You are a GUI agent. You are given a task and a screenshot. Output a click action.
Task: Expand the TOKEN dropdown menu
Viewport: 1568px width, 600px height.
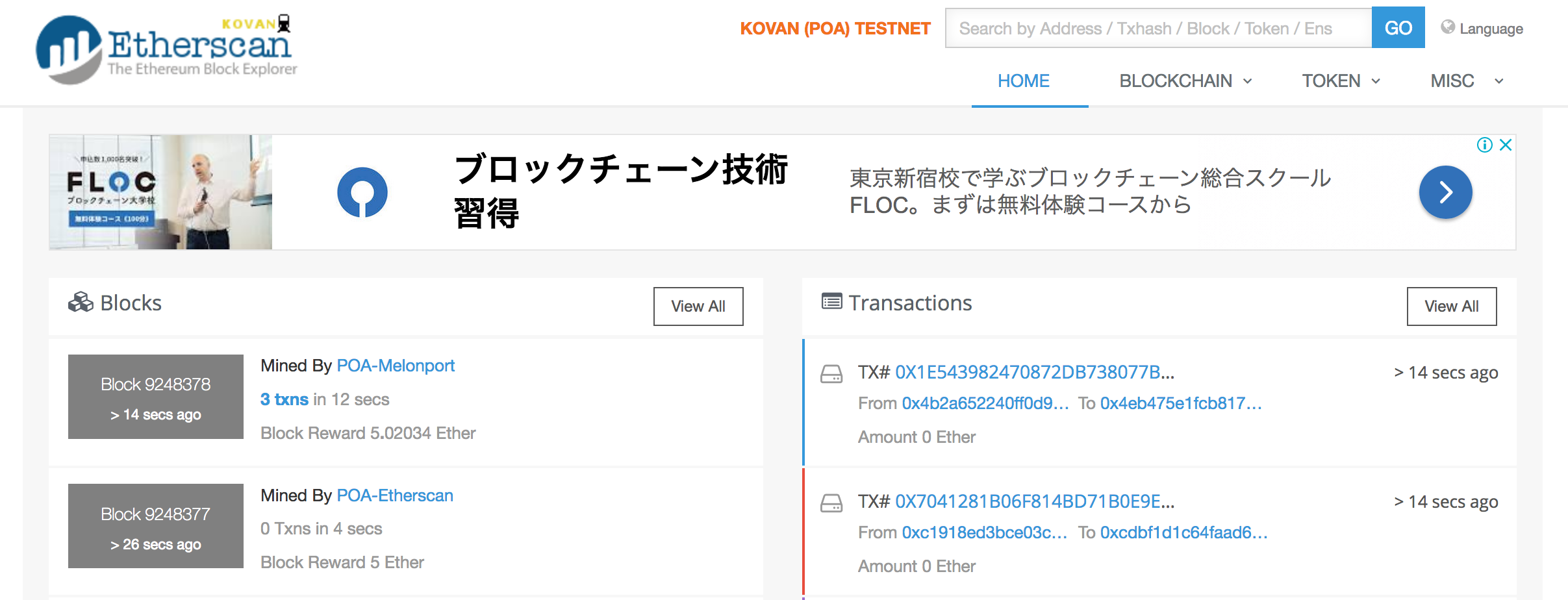1341,81
